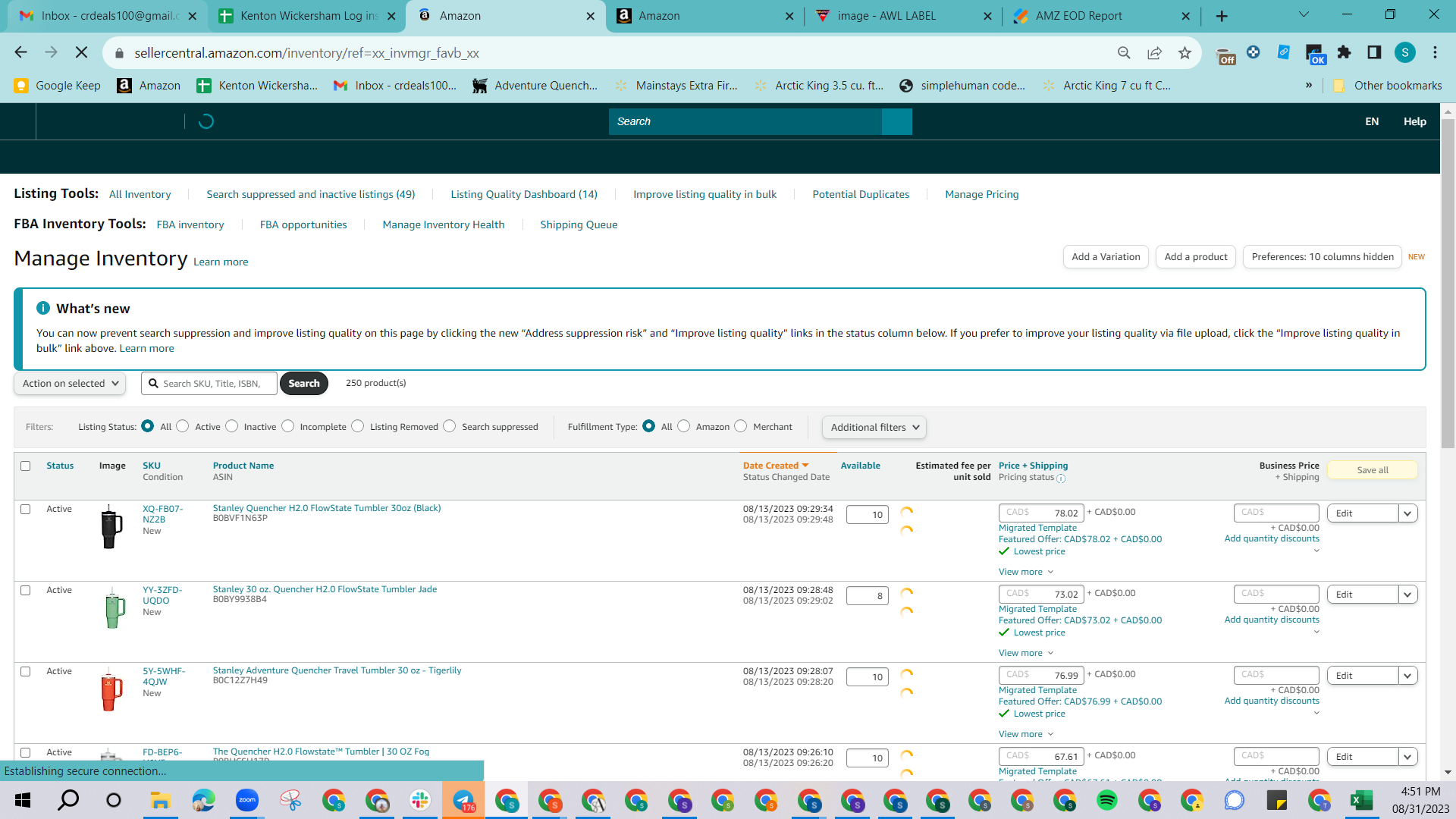Viewport: 1456px width, 819px height.
Task: Open the Other bookmarks folder
Action: [x=1388, y=85]
